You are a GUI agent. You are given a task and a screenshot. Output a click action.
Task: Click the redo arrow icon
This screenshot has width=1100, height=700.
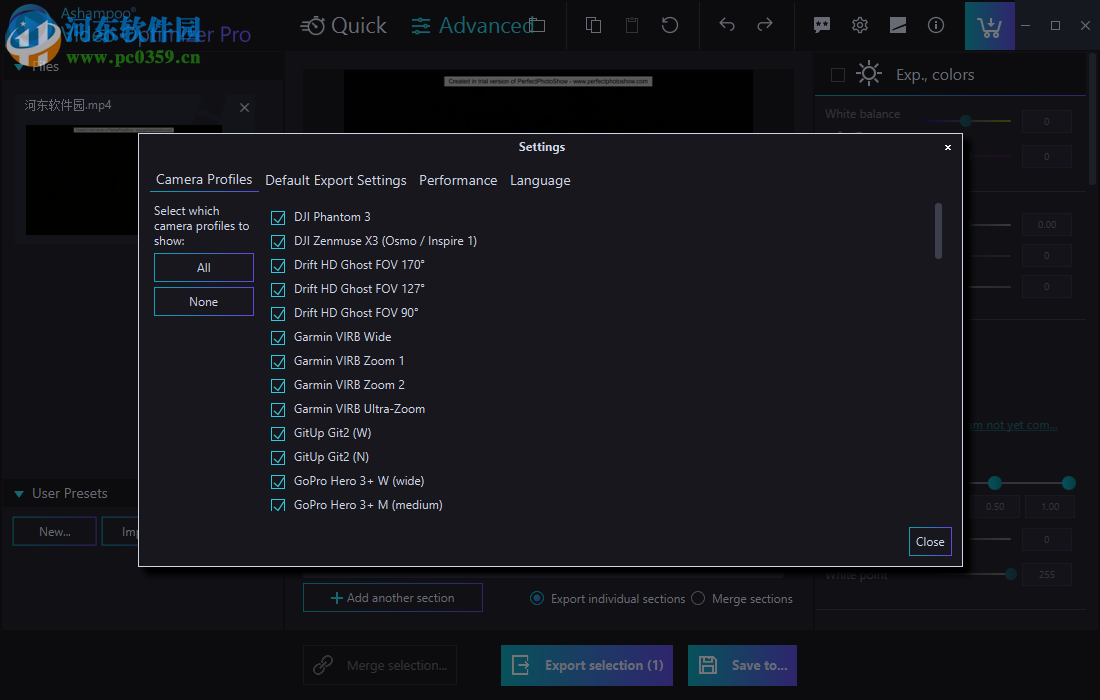pos(766,25)
